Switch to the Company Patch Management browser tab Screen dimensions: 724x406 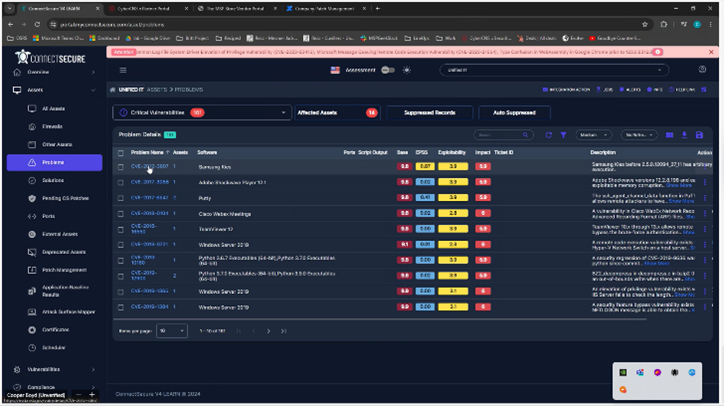click(x=326, y=8)
